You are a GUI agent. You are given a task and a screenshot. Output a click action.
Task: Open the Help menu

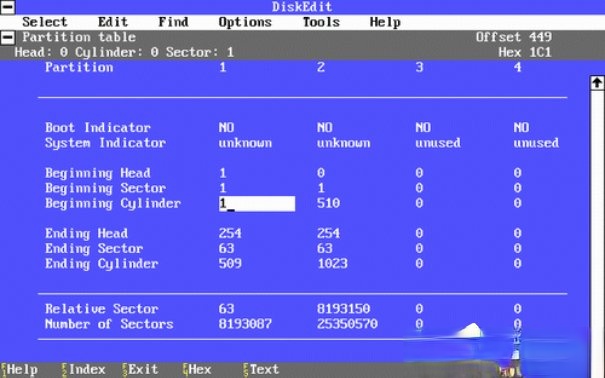coord(385,22)
